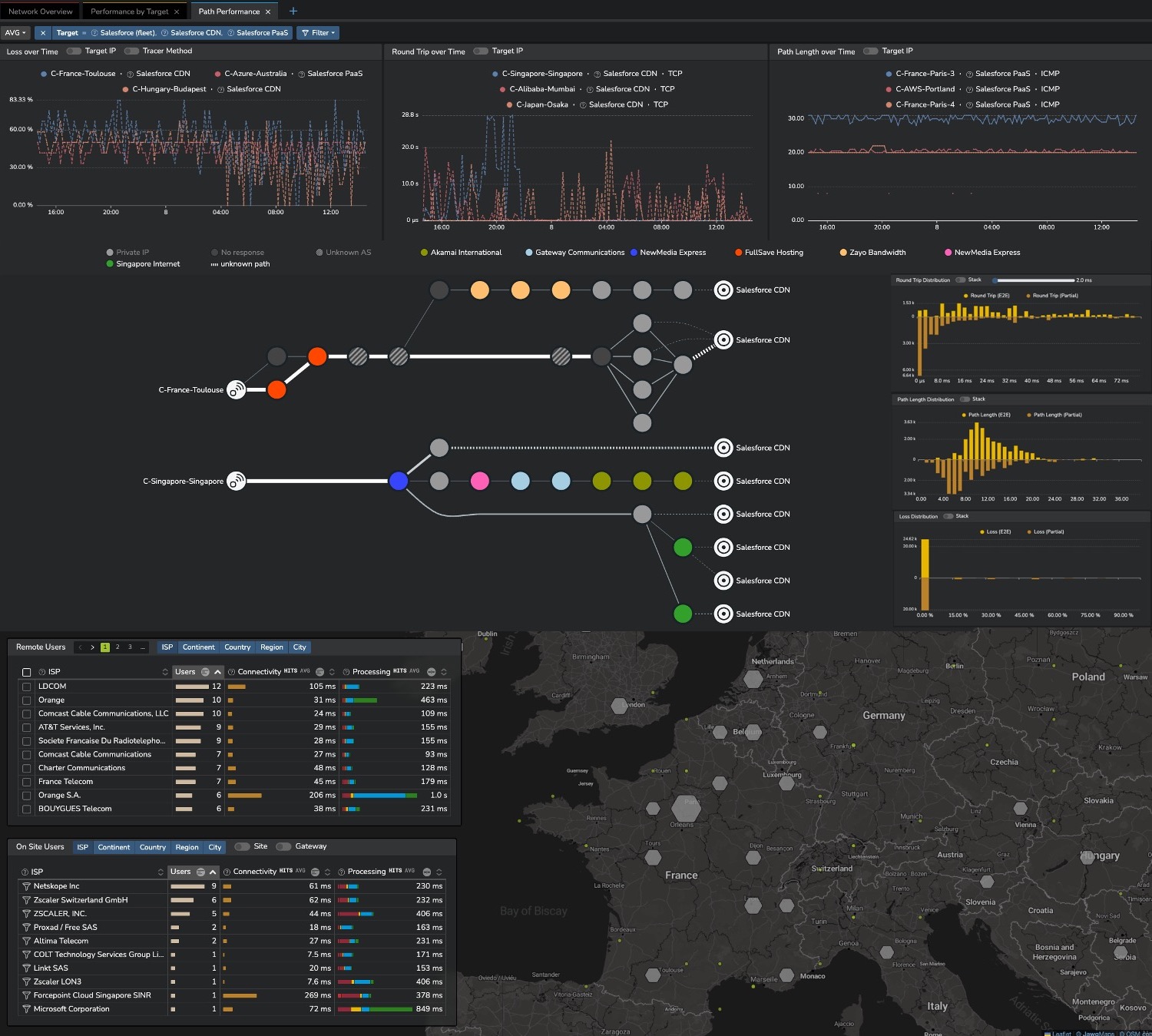The width and height of the screenshot is (1152, 1036).
Task: Check the LDCOM row checkbox
Action: pos(27,687)
